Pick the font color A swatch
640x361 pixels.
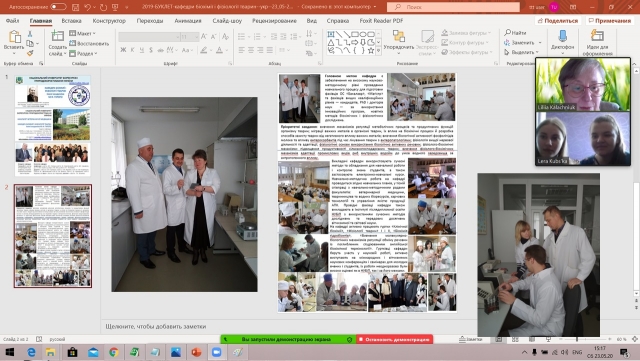pyautogui.click(x=219, y=50)
